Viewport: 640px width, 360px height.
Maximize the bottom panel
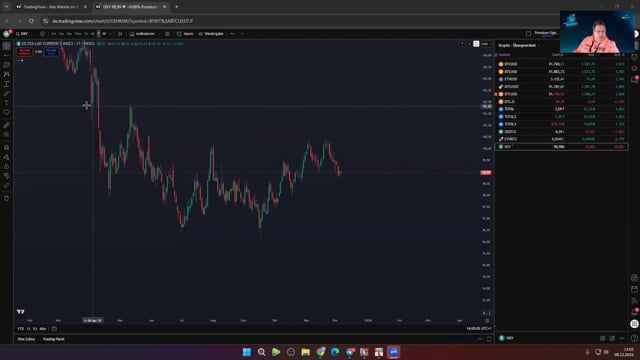489,339
